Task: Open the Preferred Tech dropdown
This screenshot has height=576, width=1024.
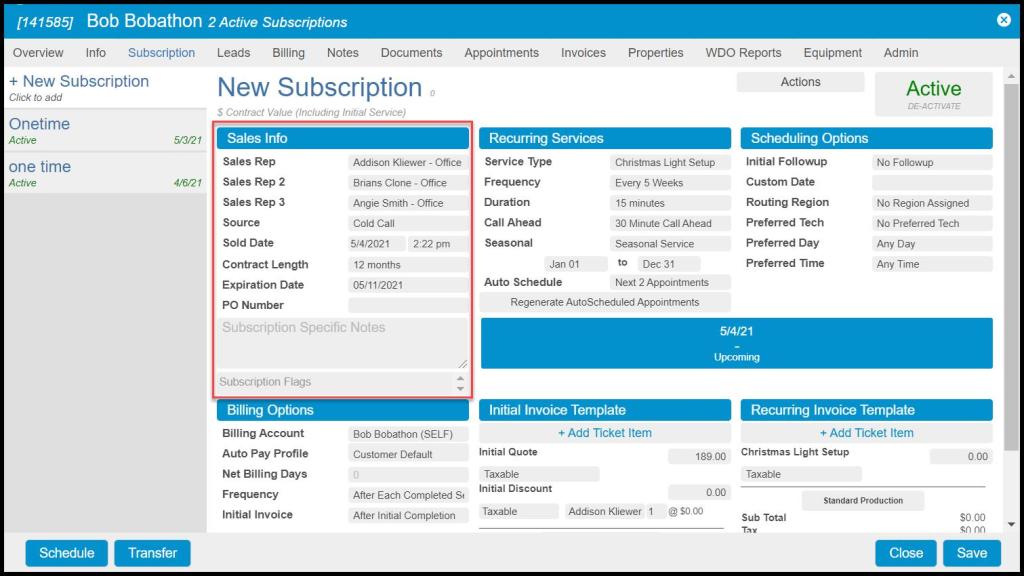Action: coord(932,224)
